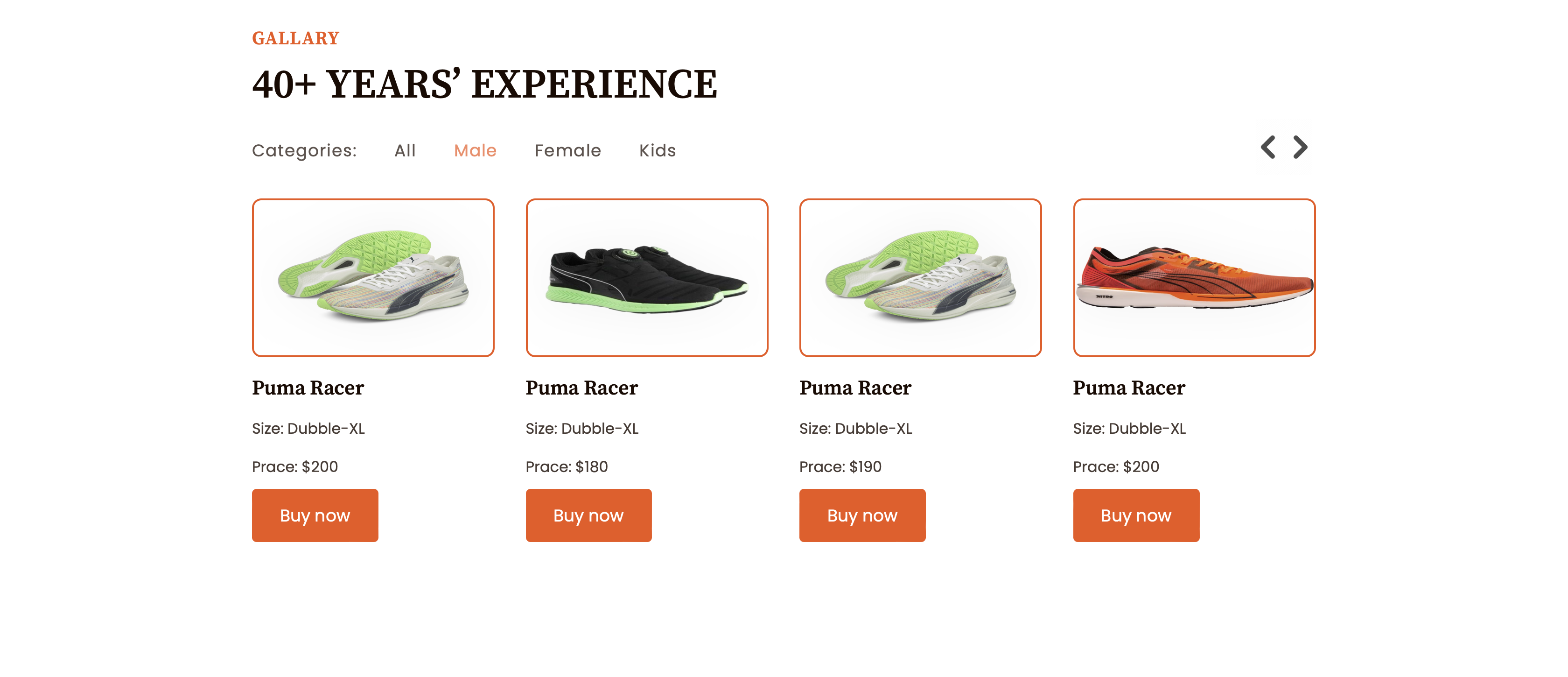This screenshot has height=677, width=1568.
Task: Click the next arrow chevron icon
Action: 1300,148
